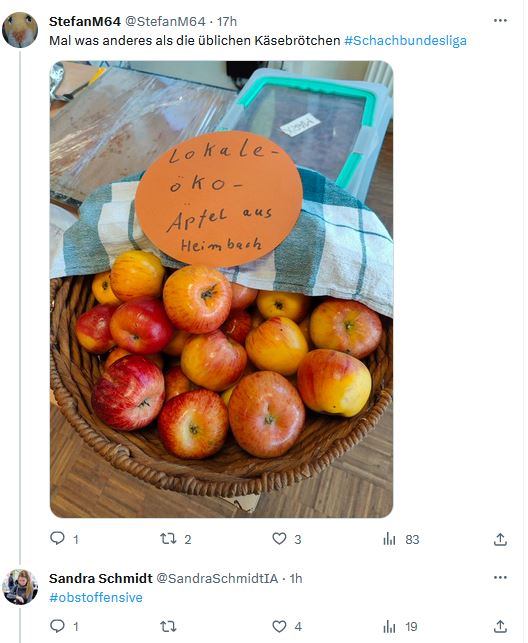
Task: Open the #Schachbundesliga hashtag
Action: (405, 41)
